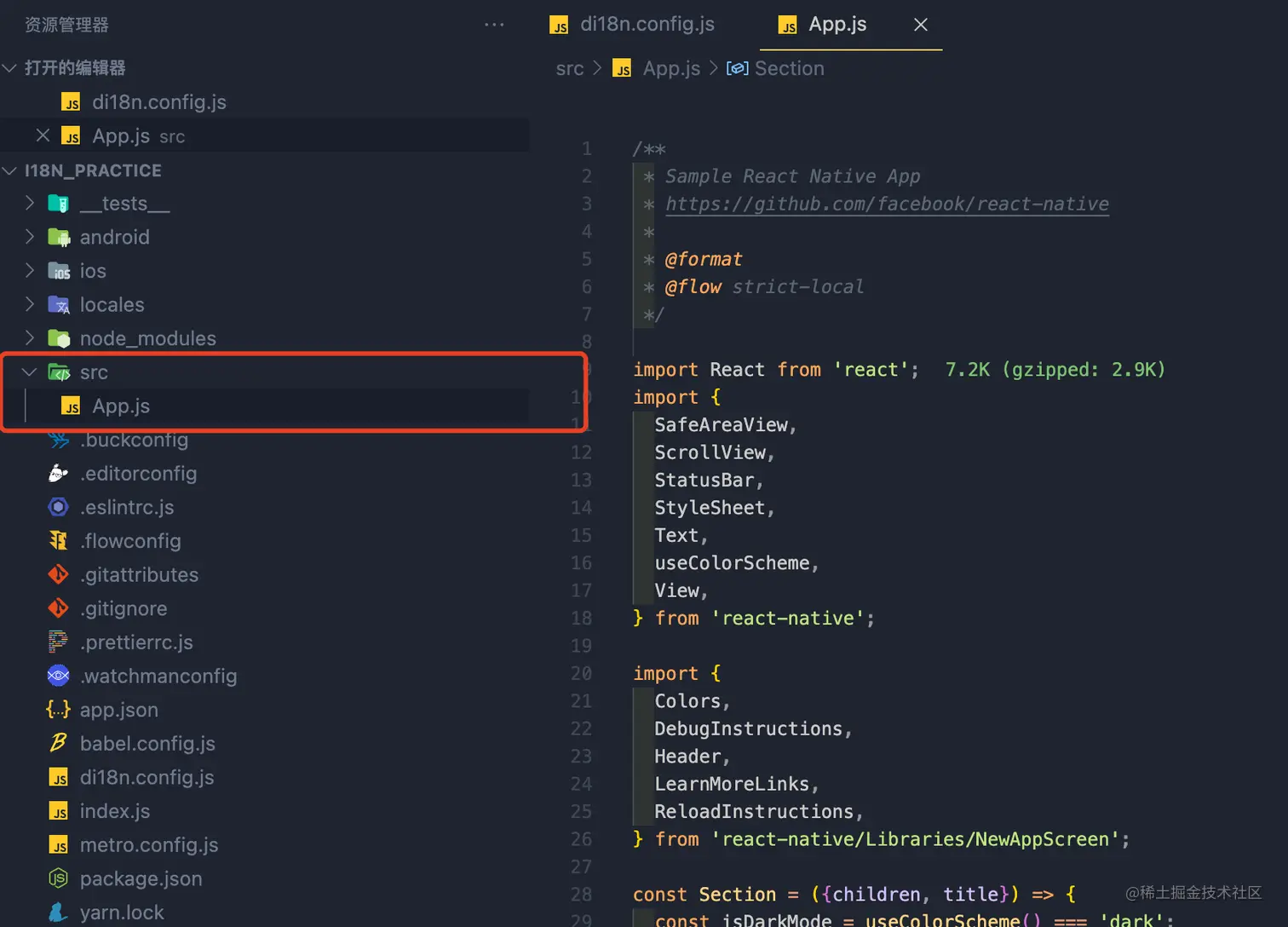Click the .buckconfig file icon
The width and height of the screenshot is (1288, 927).
pos(59,440)
